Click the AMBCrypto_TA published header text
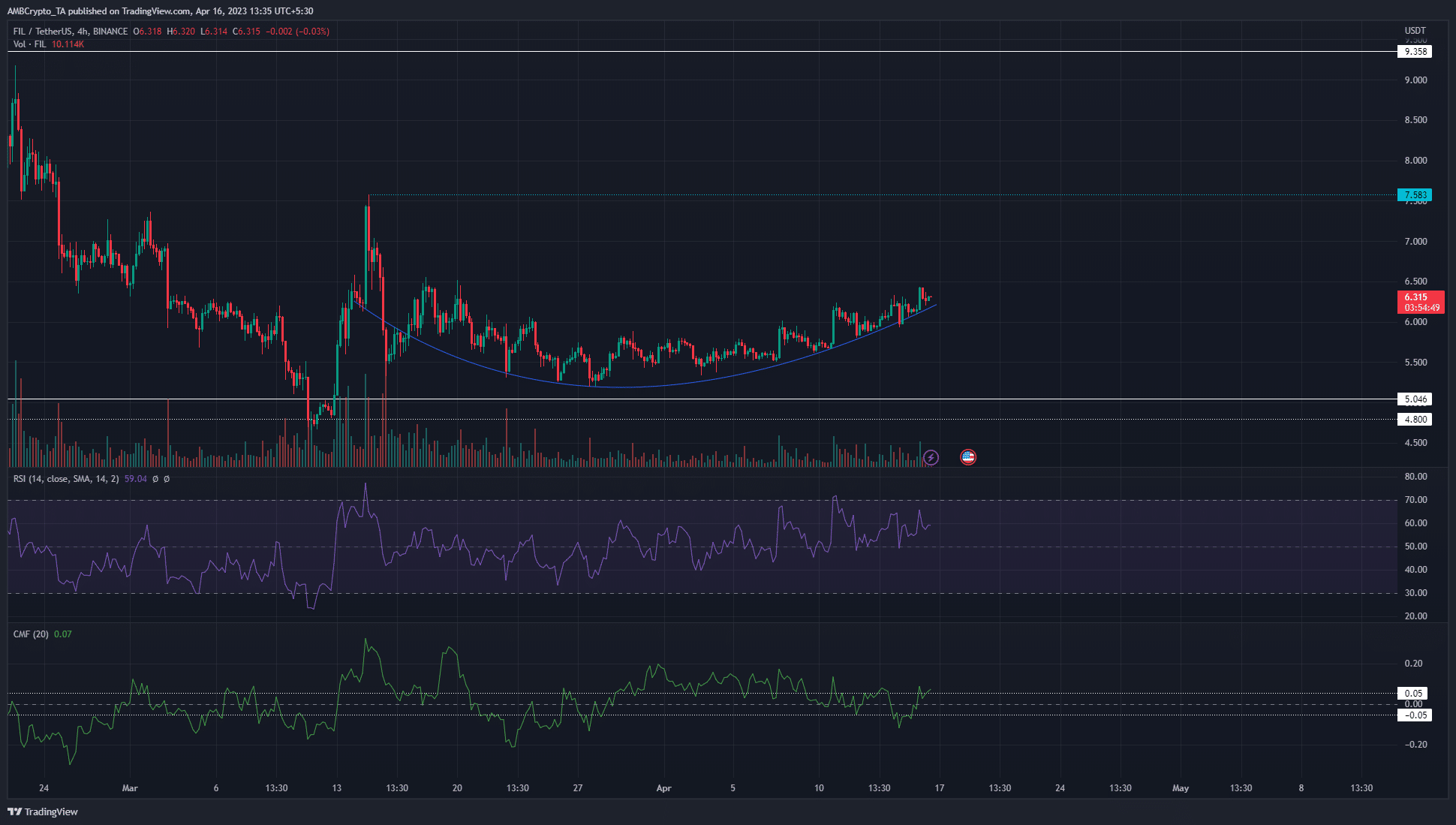The image size is (1456, 825). tap(161, 11)
